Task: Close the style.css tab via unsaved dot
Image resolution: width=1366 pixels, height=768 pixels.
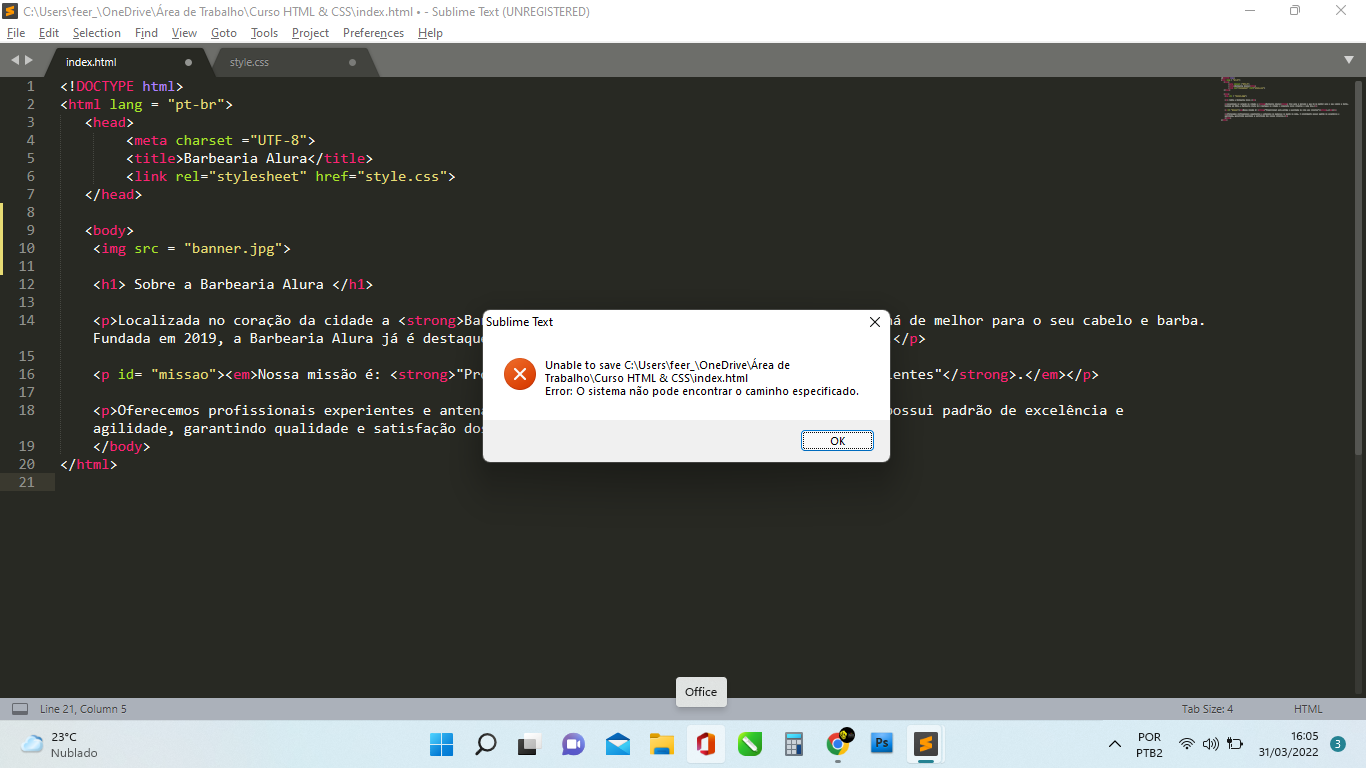Action: 352,62
